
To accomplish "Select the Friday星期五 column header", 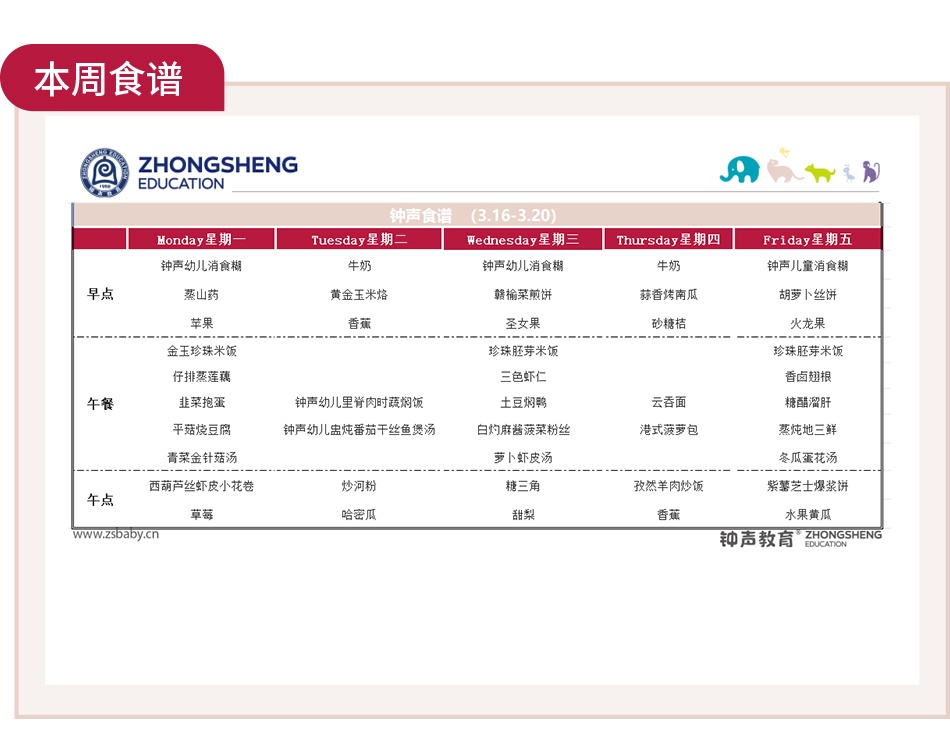I will [x=807, y=240].
